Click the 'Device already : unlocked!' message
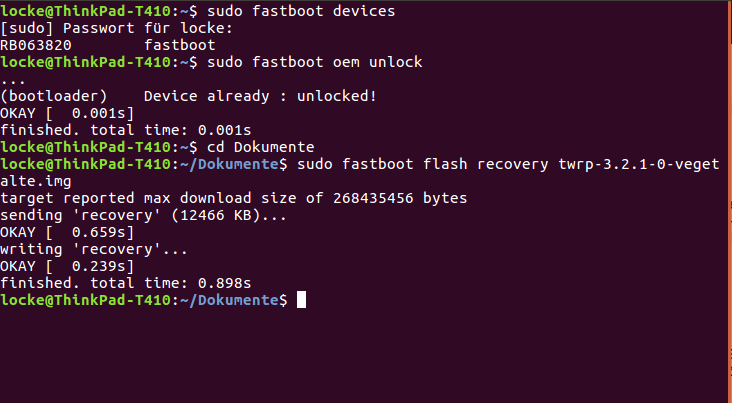The image size is (732, 403). (260, 96)
